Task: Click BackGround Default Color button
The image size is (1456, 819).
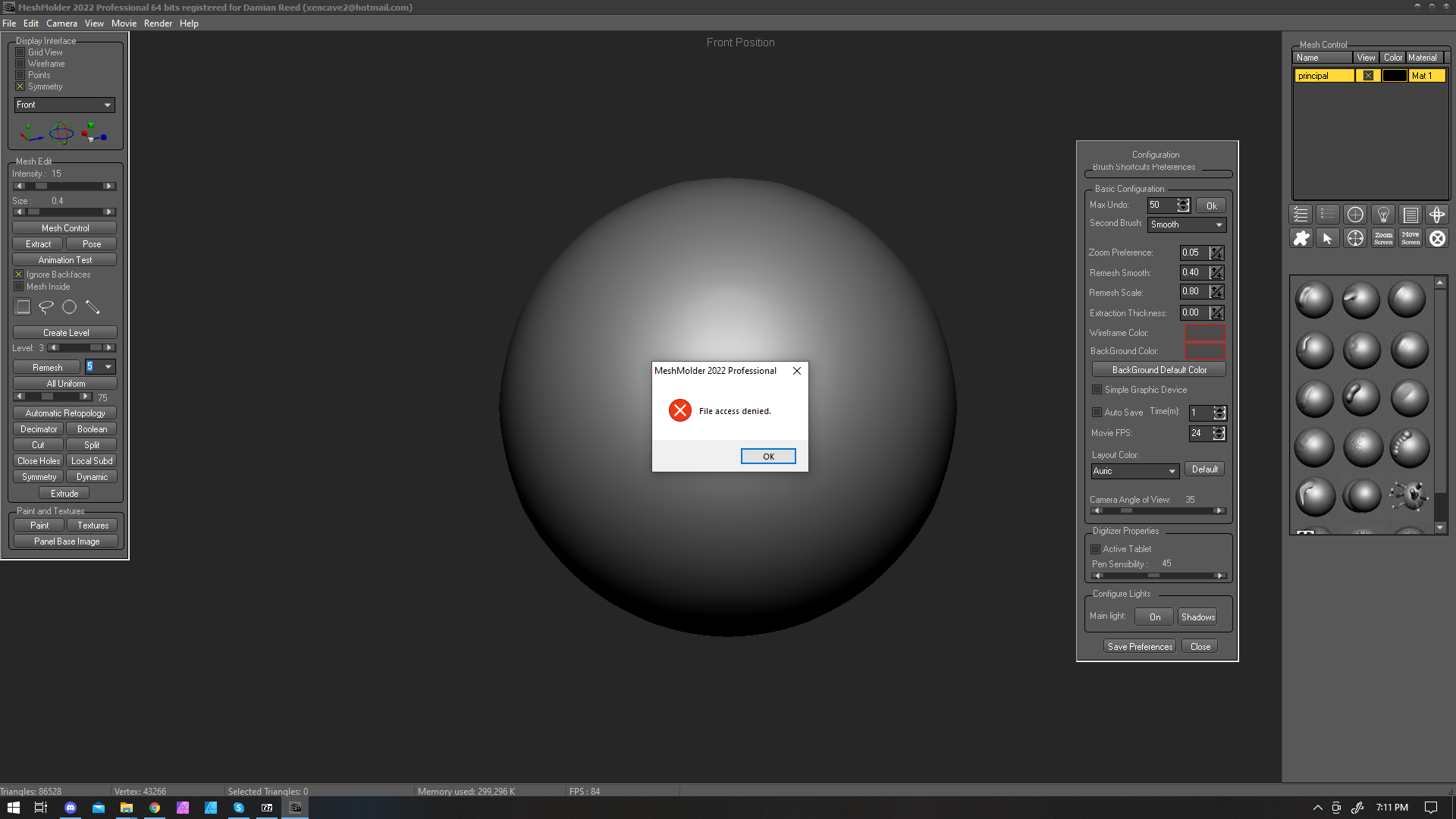Action: [1159, 370]
